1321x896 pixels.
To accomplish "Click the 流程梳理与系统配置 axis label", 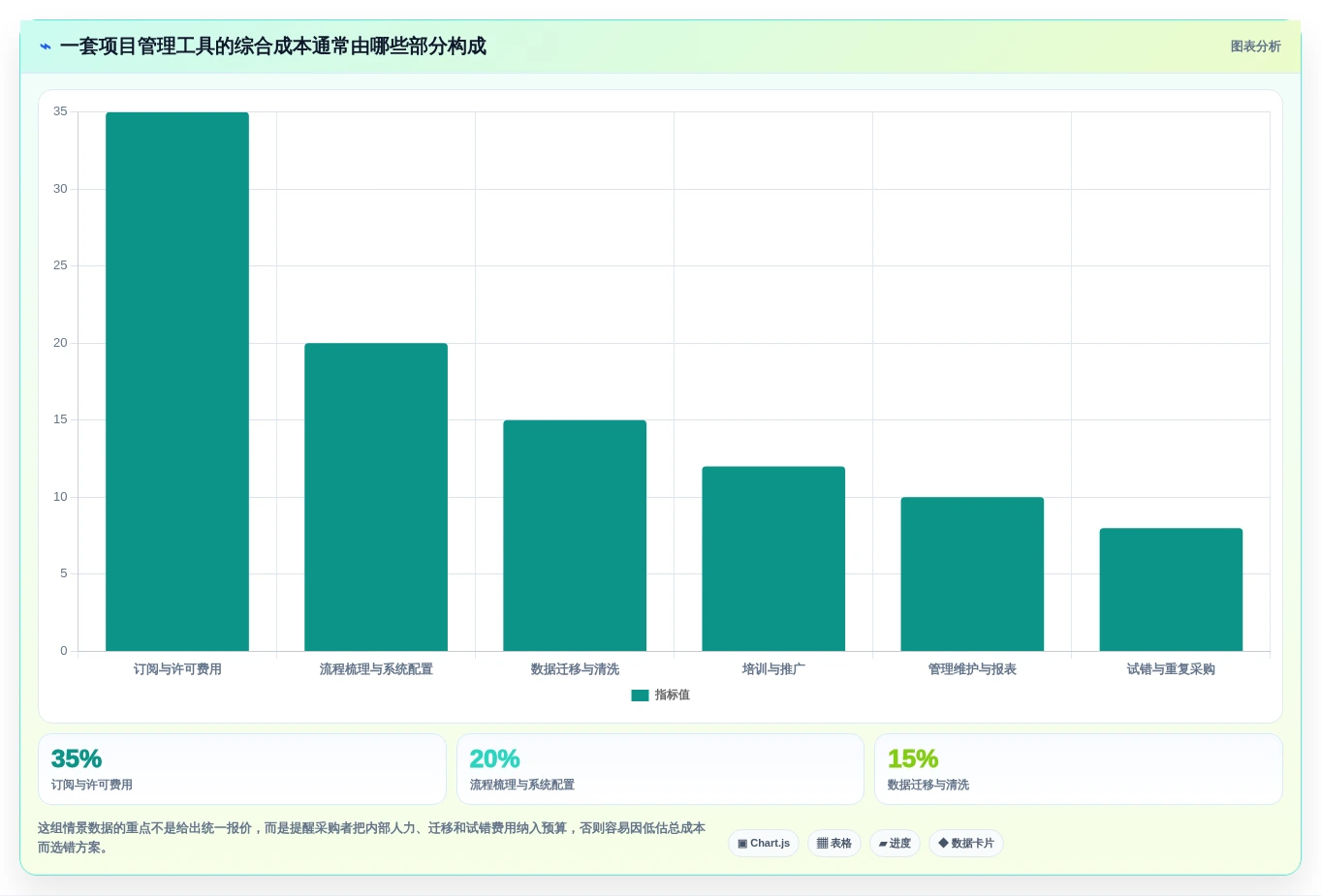I will tap(376, 669).
